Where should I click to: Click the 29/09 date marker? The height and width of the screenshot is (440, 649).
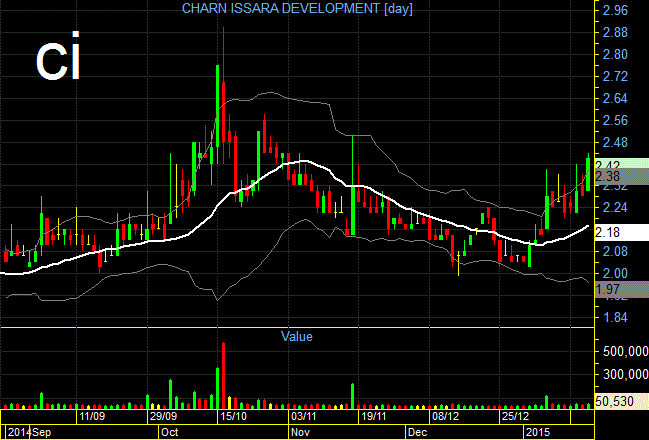coord(163,416)
